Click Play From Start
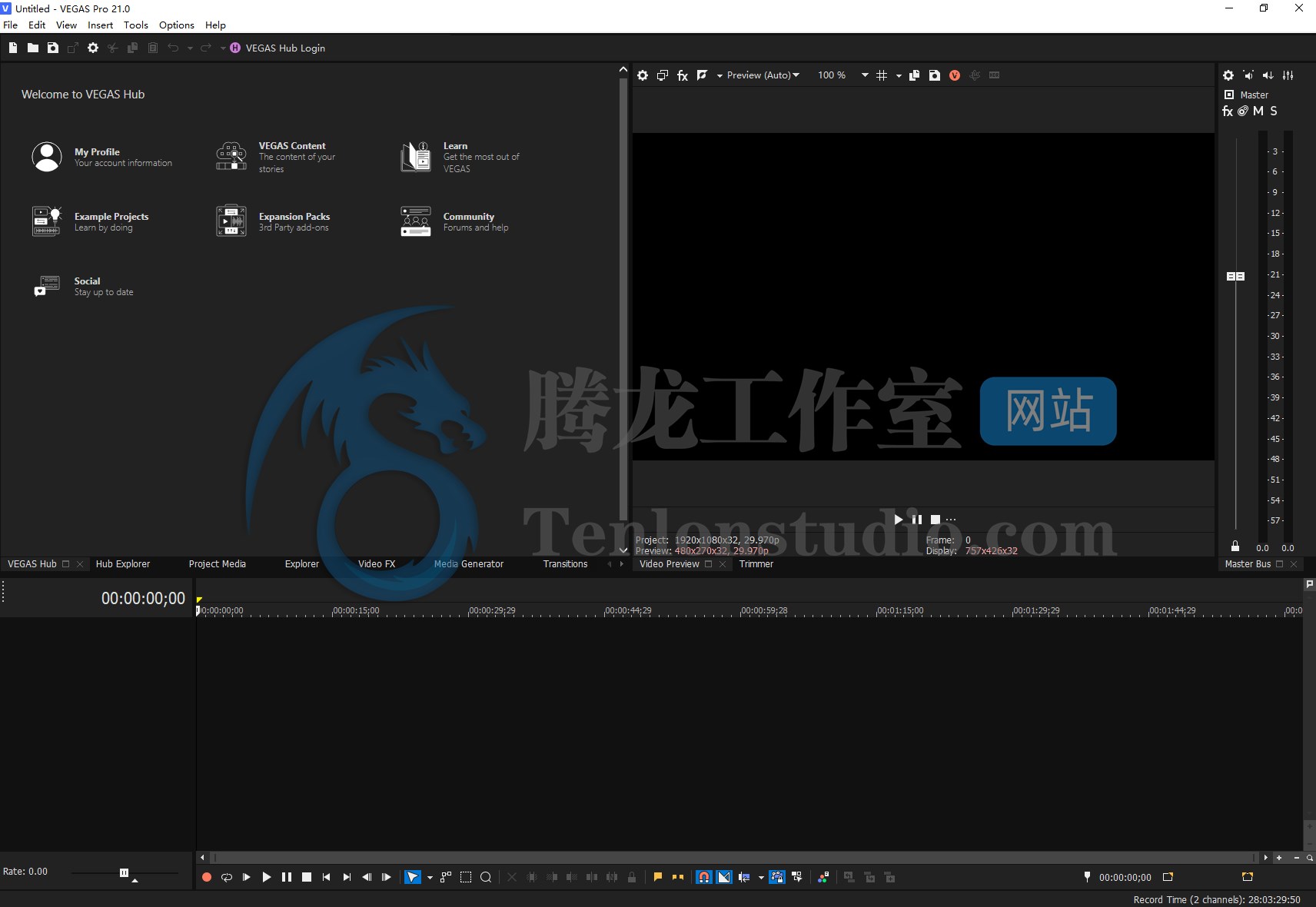The image size is (1316, 907). (247, 877)
